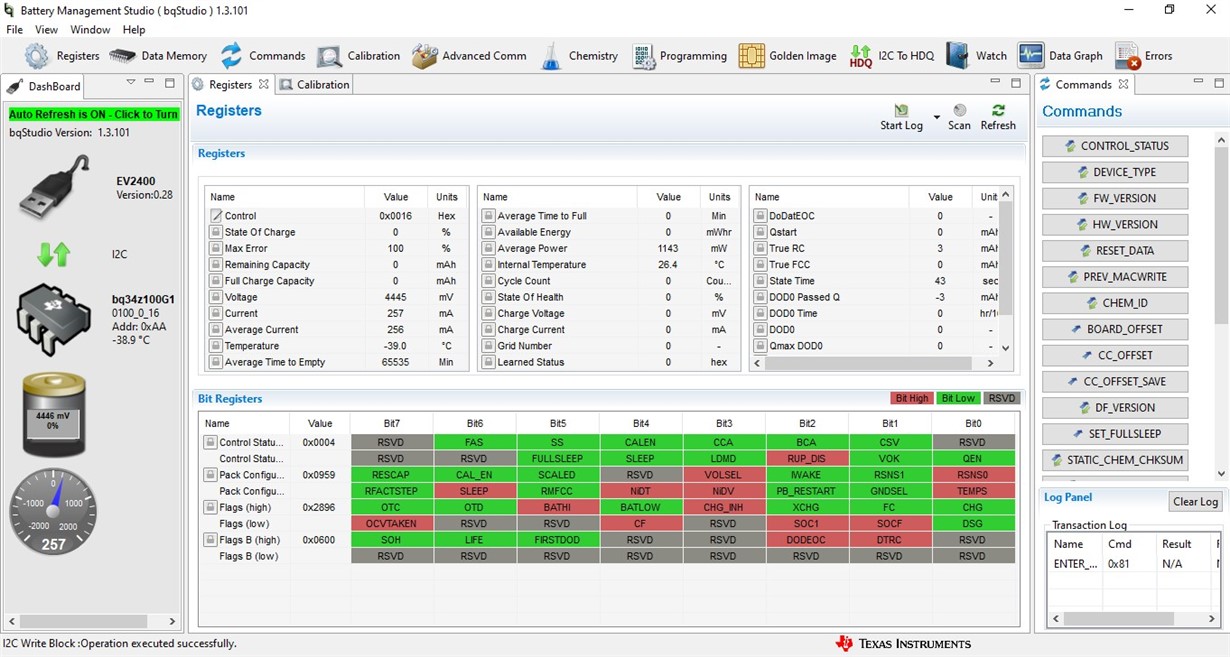Open the Registers toolbar icon

point(37,56)
